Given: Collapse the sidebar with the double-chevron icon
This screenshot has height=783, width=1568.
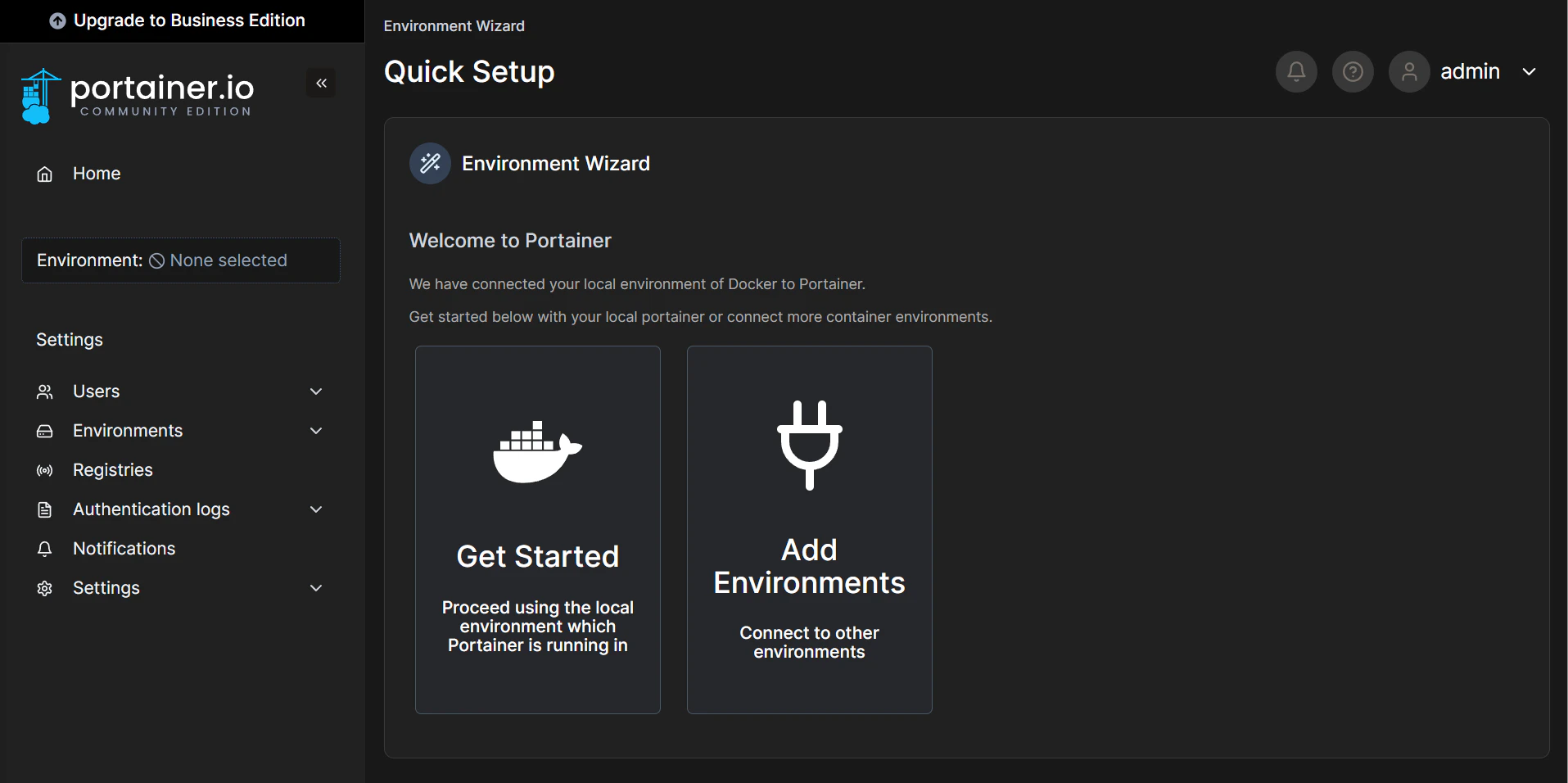Looking at the screenshot, I should click(321, 83).
